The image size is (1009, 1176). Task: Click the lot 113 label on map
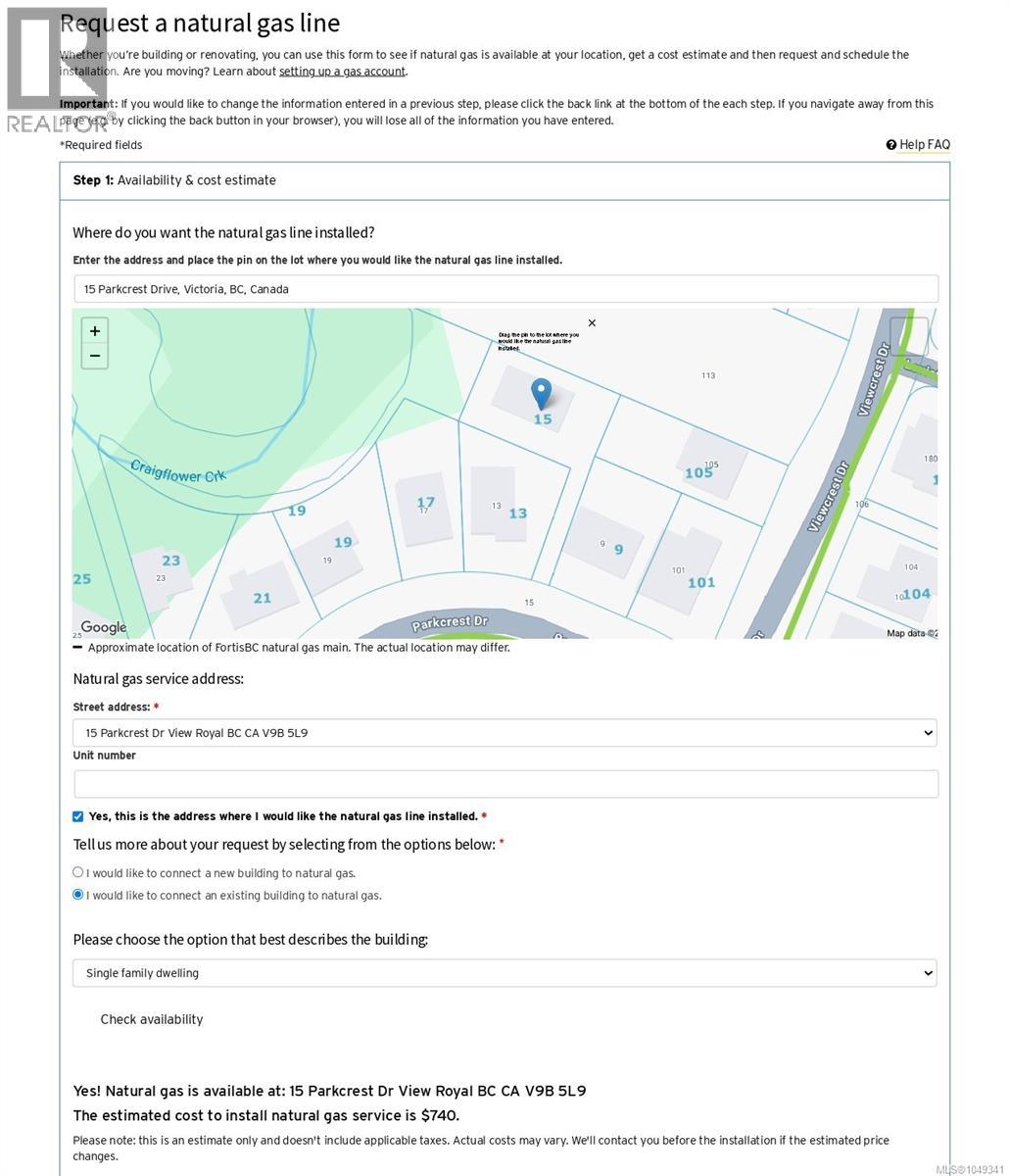pyautogui.click(x=708, y=375)
